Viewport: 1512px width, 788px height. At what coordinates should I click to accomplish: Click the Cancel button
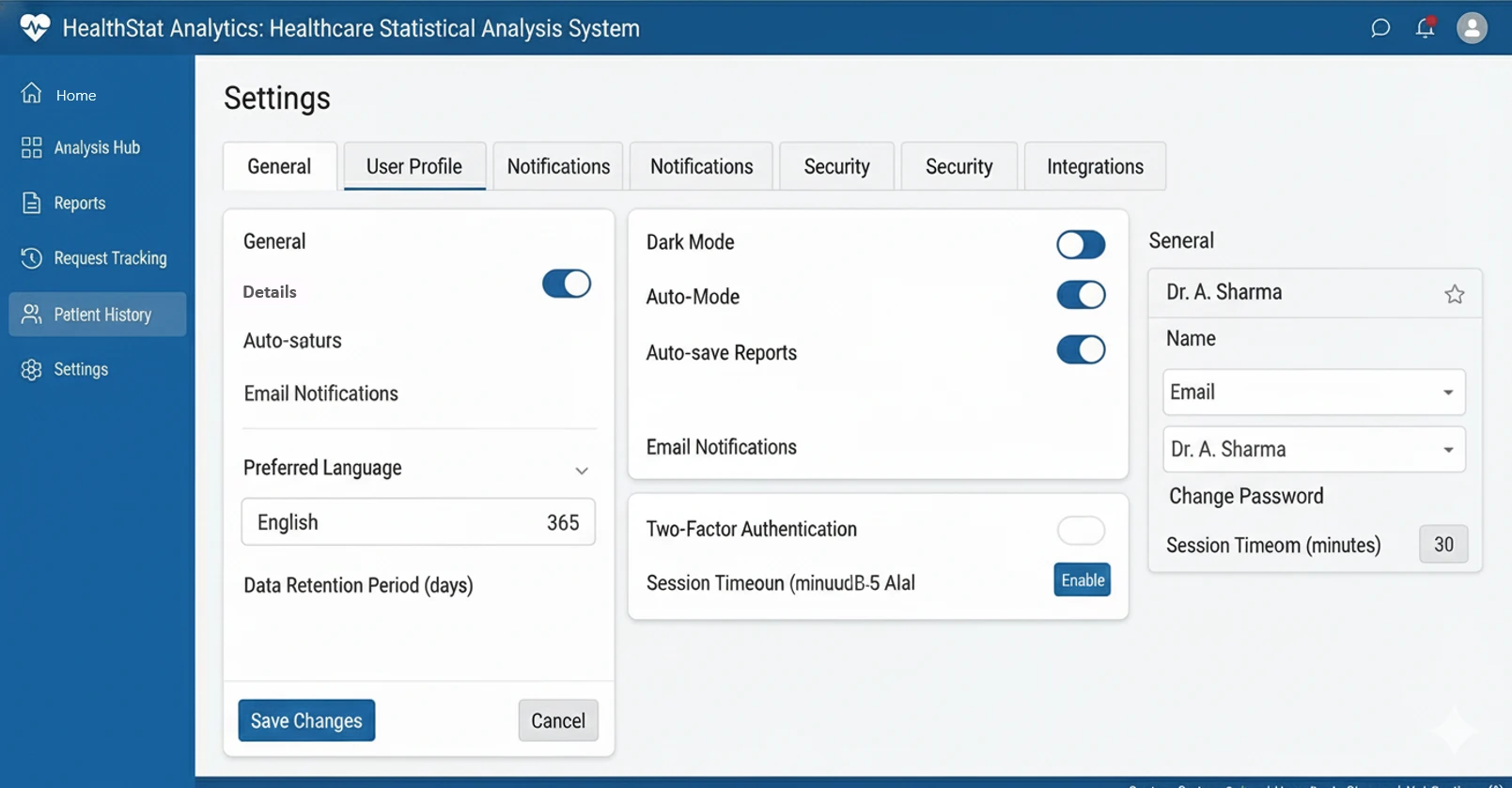coord(558,720)
